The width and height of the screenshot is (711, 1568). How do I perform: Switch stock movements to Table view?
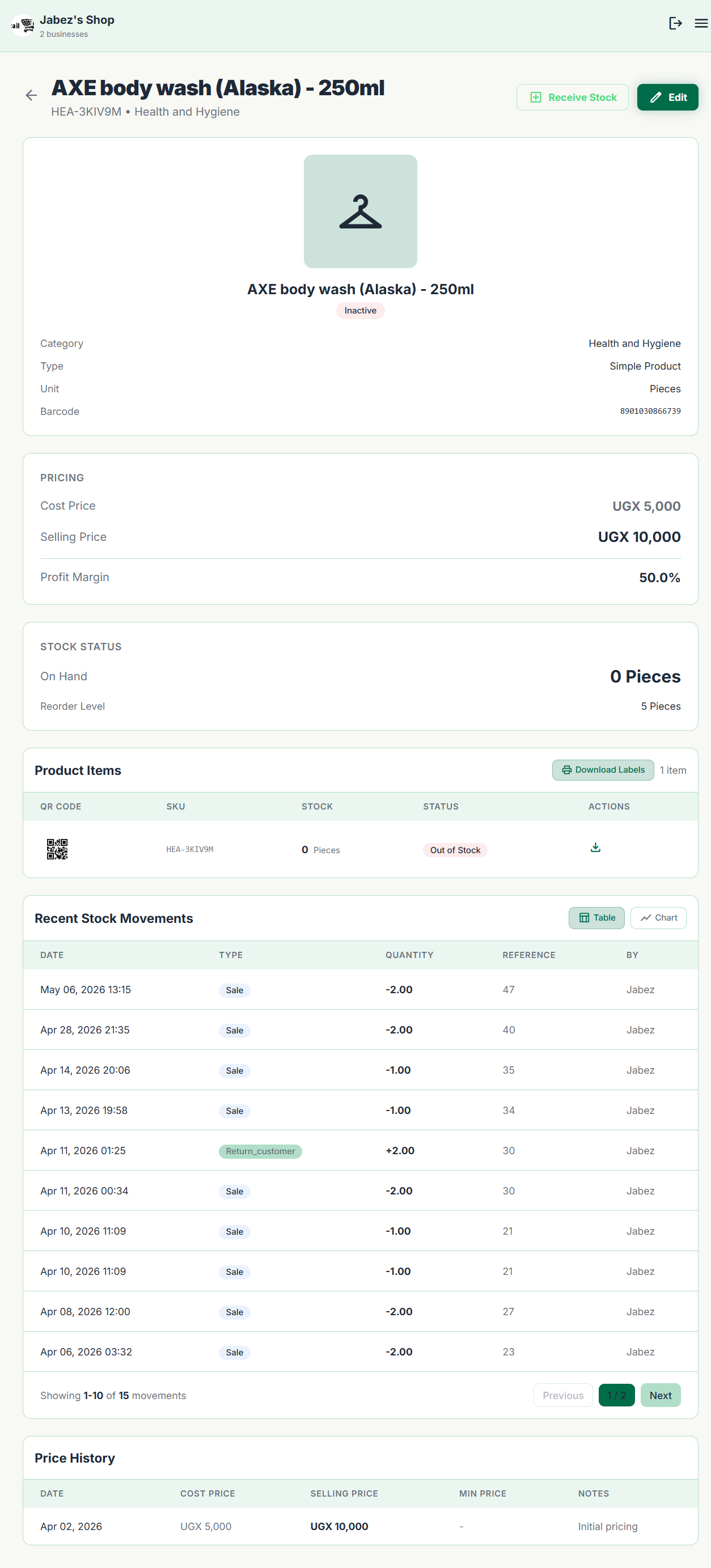coord(596,918)
